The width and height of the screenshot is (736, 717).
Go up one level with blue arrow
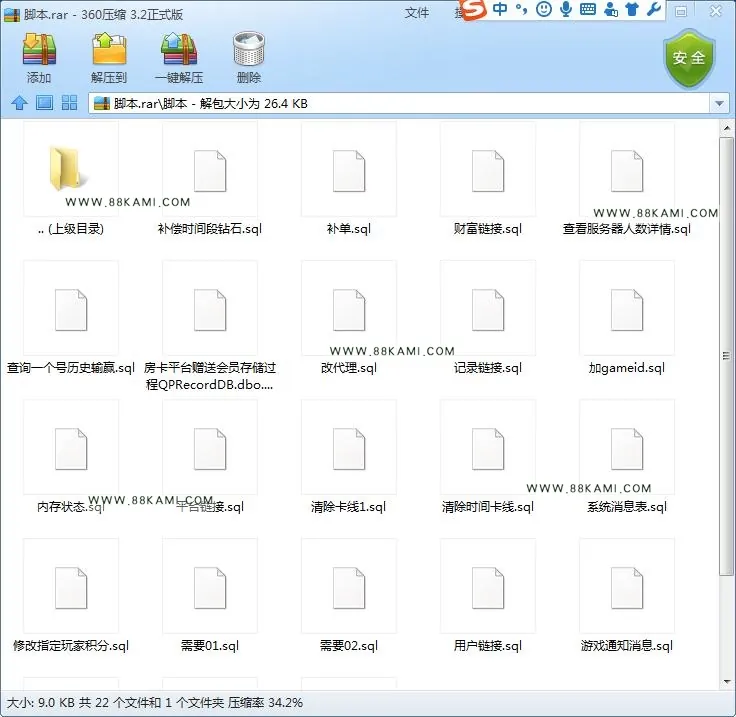pos(19,103)
